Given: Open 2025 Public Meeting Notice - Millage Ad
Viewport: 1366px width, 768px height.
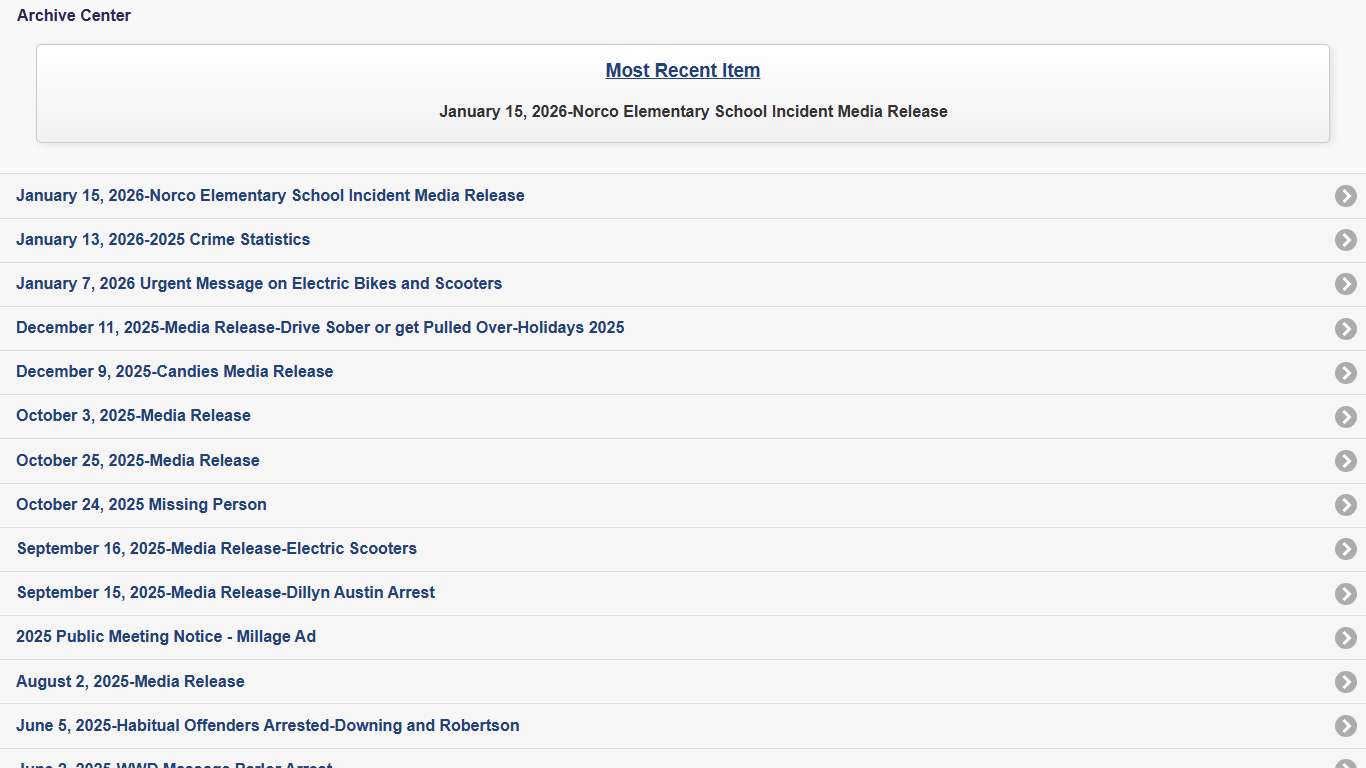Looking at the screenshot, I should (x=166, y=637).
